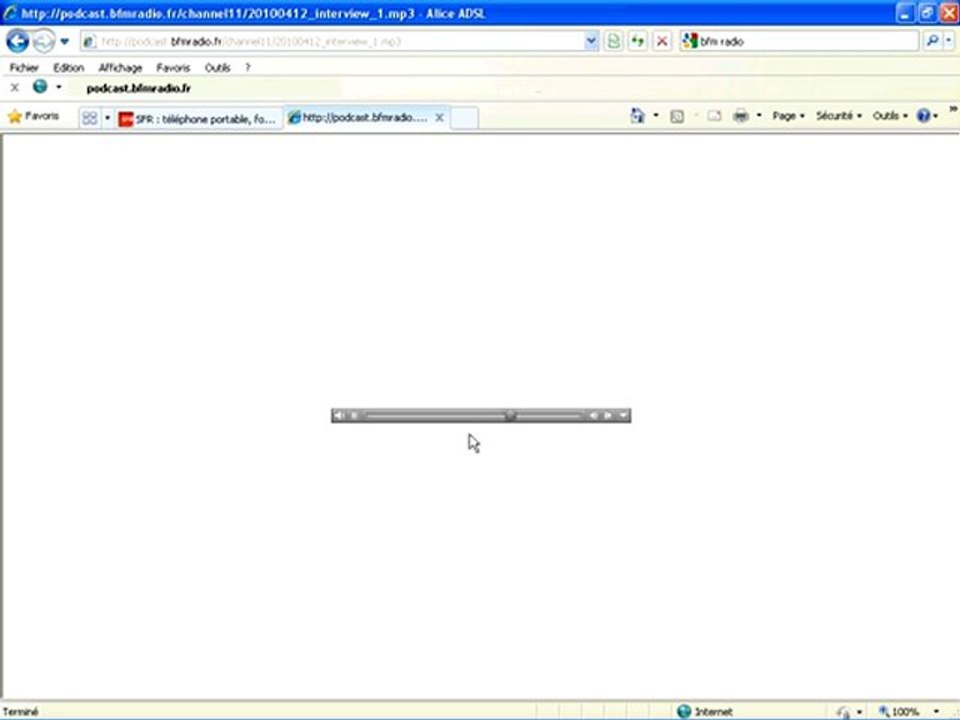
Task: Open the tab list dropdown arrow
Action: [107, 118]
